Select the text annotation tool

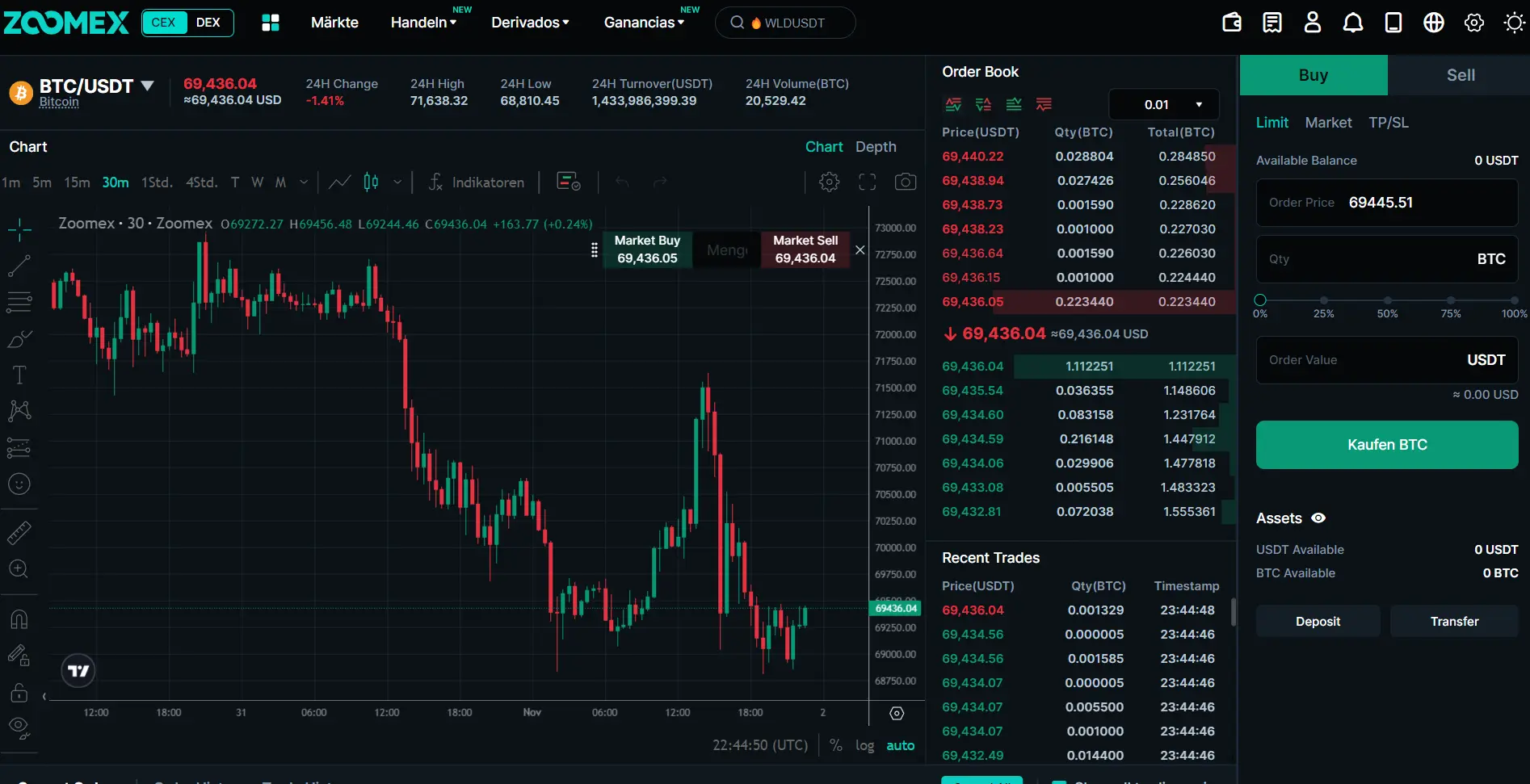[x=19, y=375]
